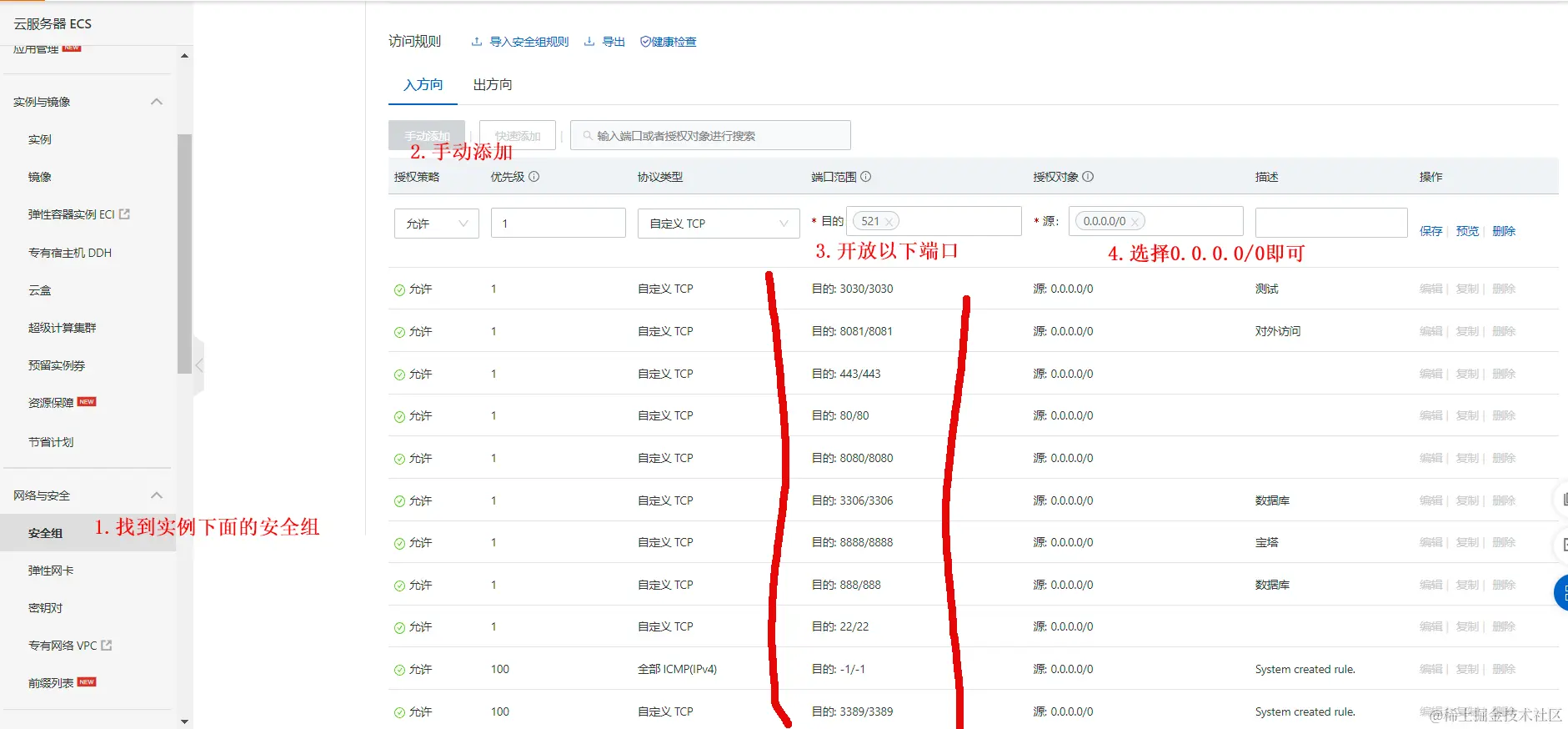Click the sidebar scroll down arrow
Screen dimensions: 1568x729
pos(184,721)
